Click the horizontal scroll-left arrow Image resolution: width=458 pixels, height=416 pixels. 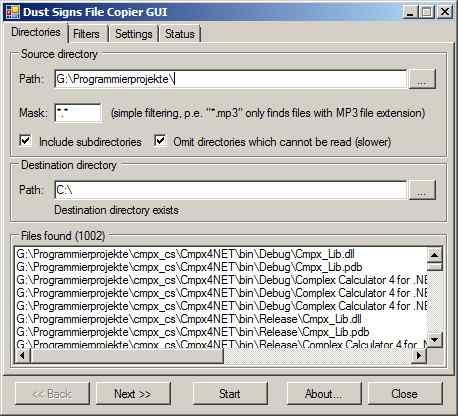coord(23,356)
